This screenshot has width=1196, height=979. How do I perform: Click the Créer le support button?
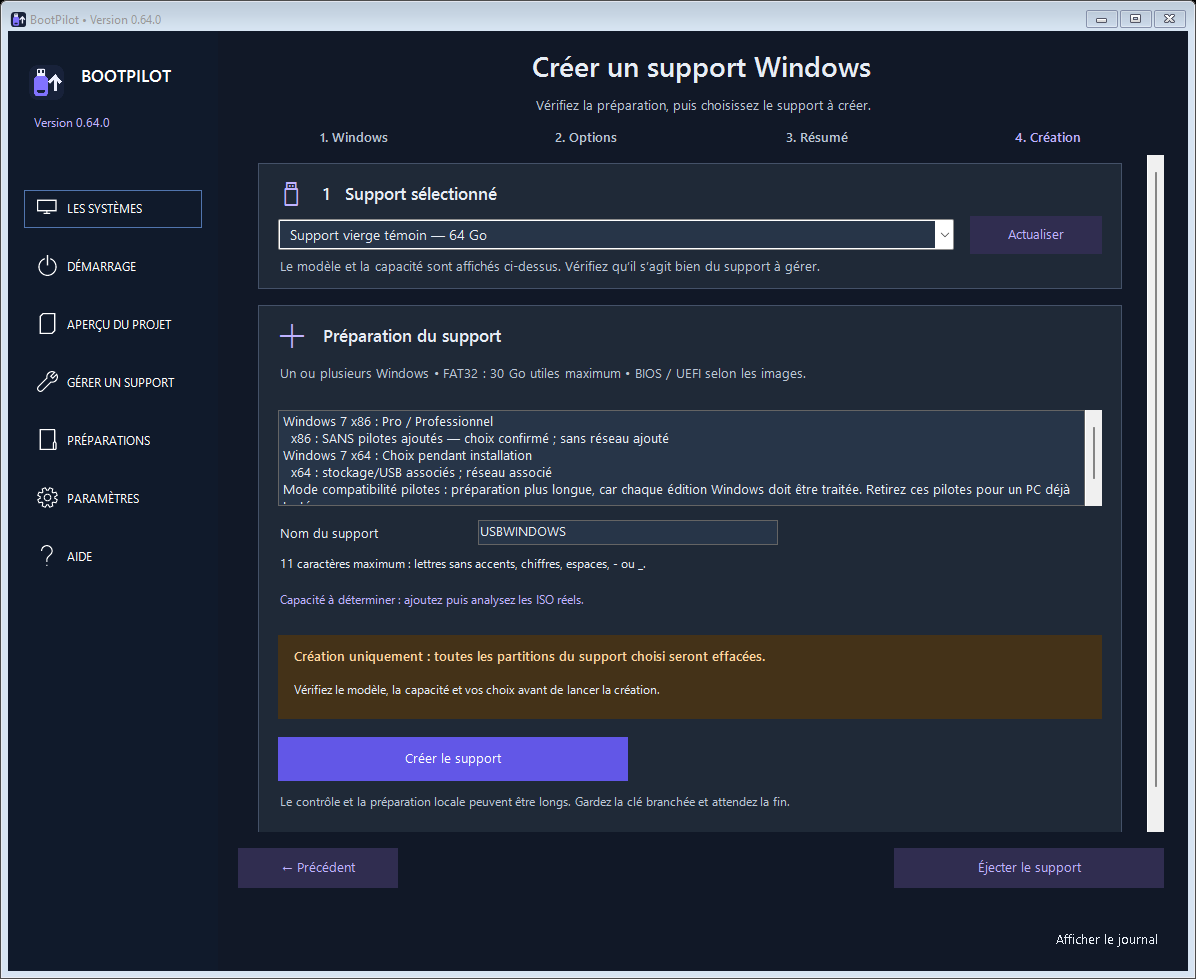click(x=453, y=759)
